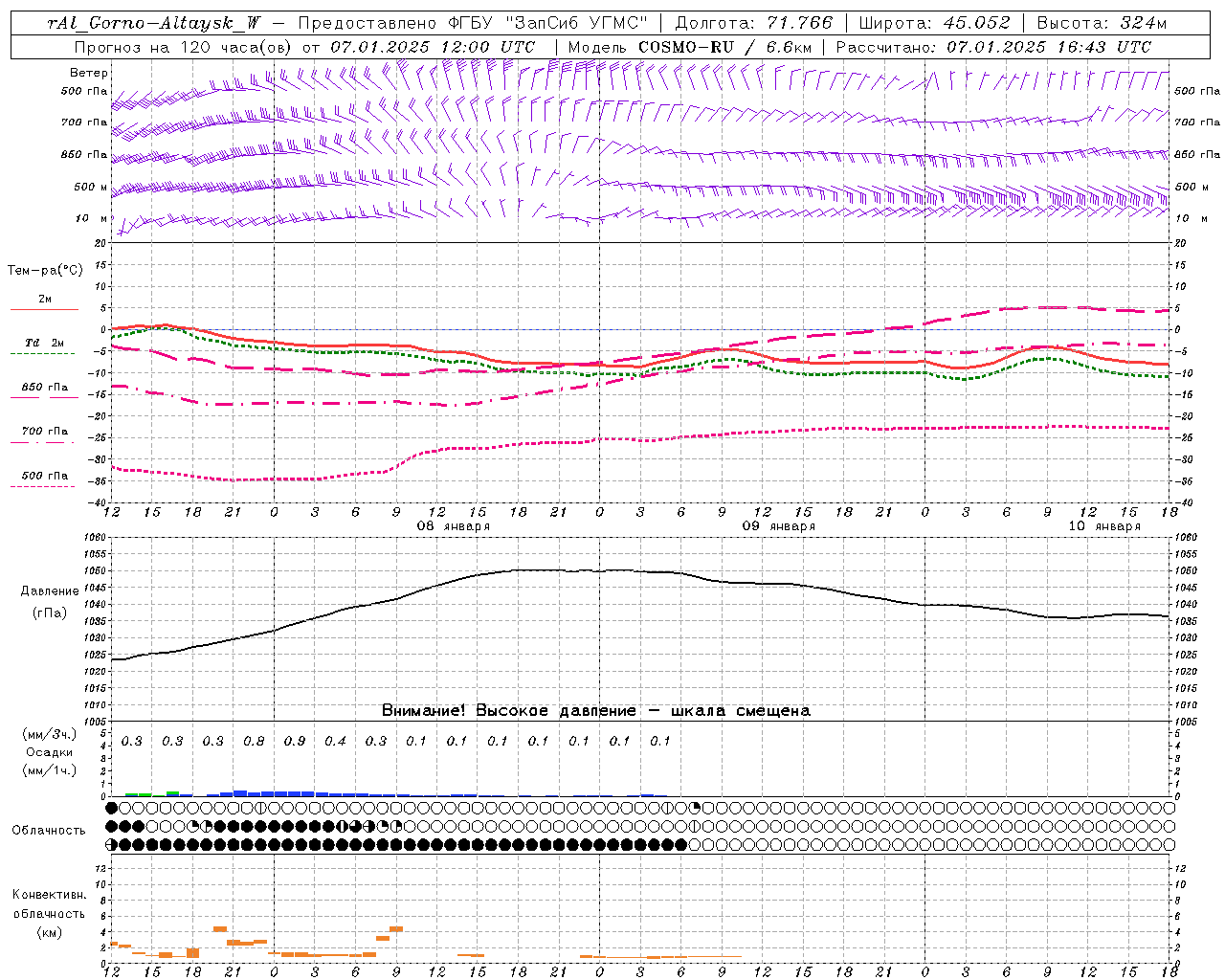Click the 10 января date label

pyautogui.click(x=1104, y=526)
